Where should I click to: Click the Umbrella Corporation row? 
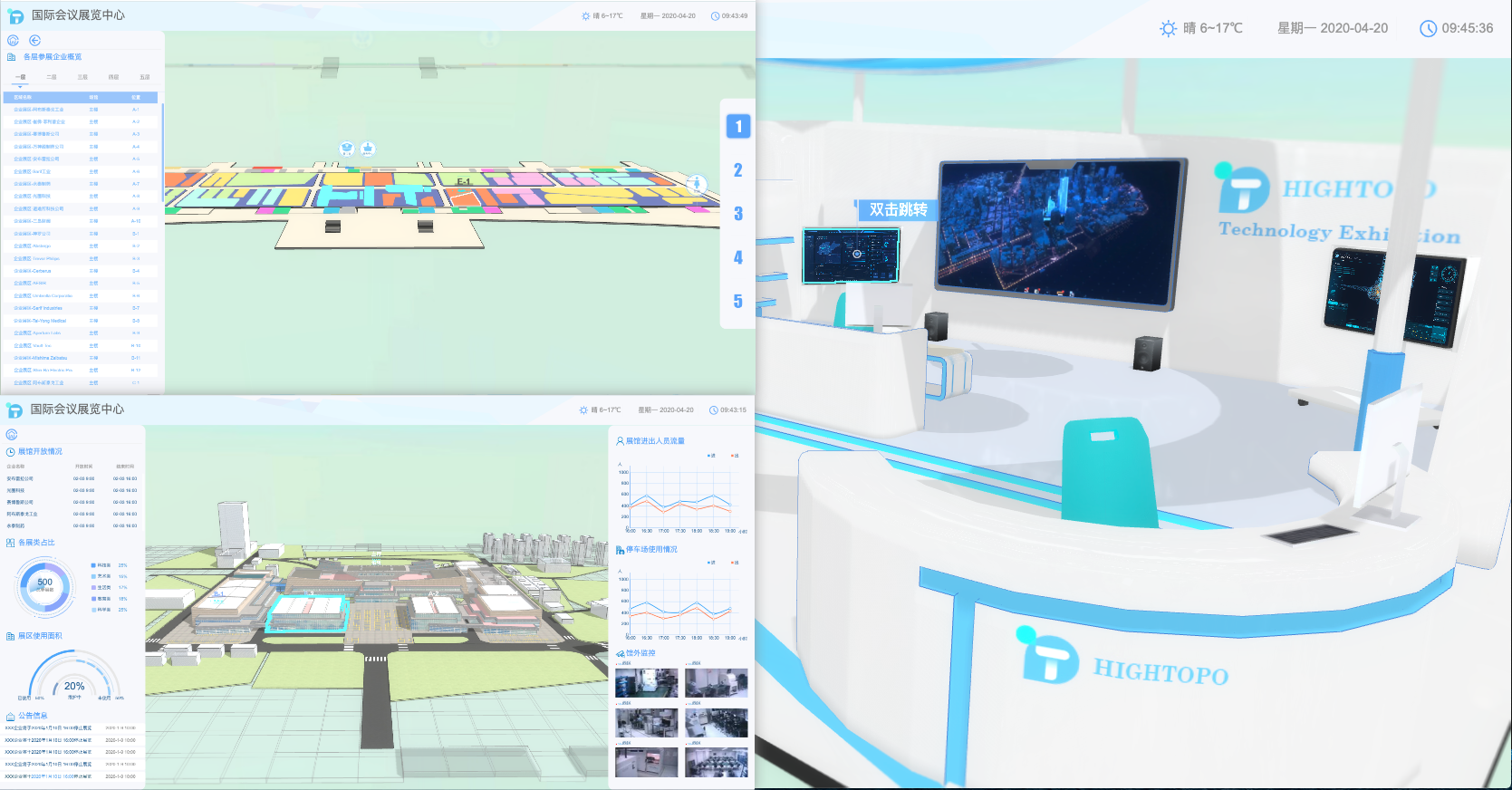click(81, 295)
